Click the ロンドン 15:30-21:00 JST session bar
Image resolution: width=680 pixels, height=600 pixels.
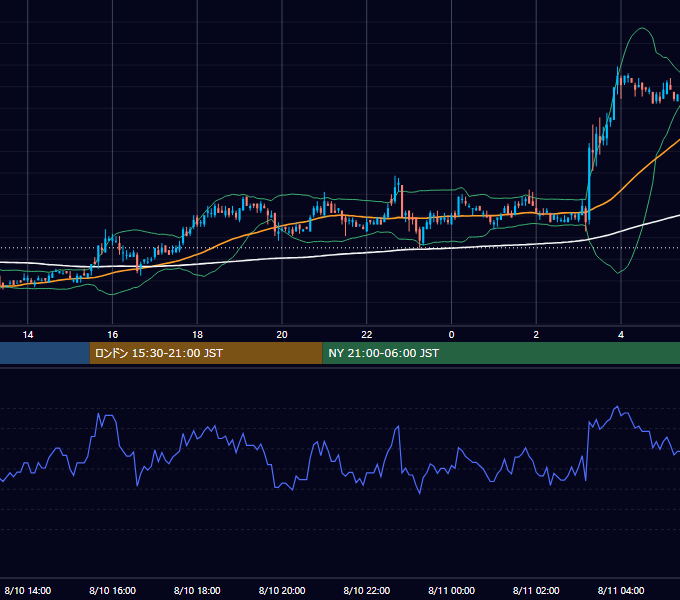(x=206, y=353)
